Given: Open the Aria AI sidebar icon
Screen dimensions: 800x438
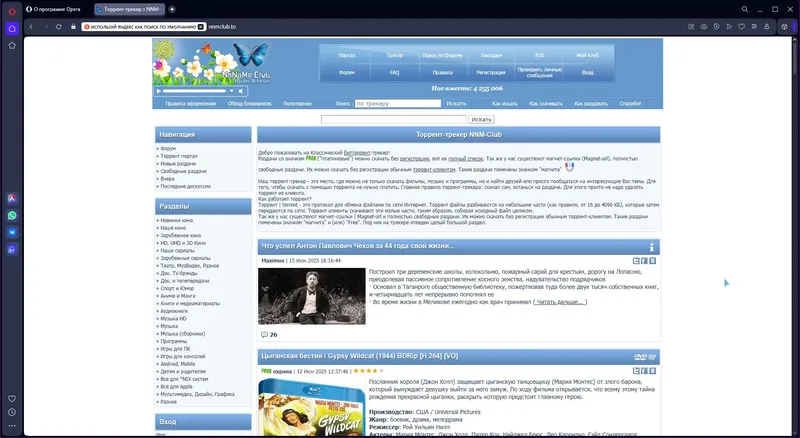Looking at the screenshot, I should 12,199.
